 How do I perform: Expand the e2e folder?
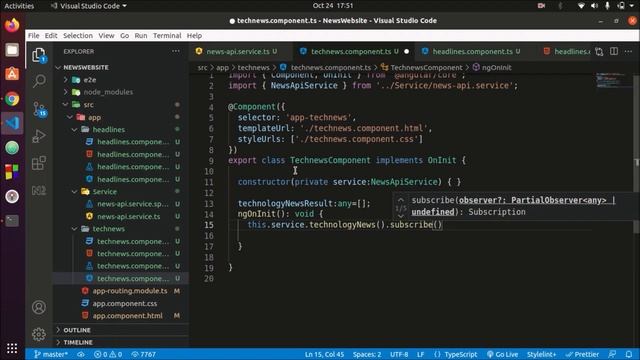[90, 80]
